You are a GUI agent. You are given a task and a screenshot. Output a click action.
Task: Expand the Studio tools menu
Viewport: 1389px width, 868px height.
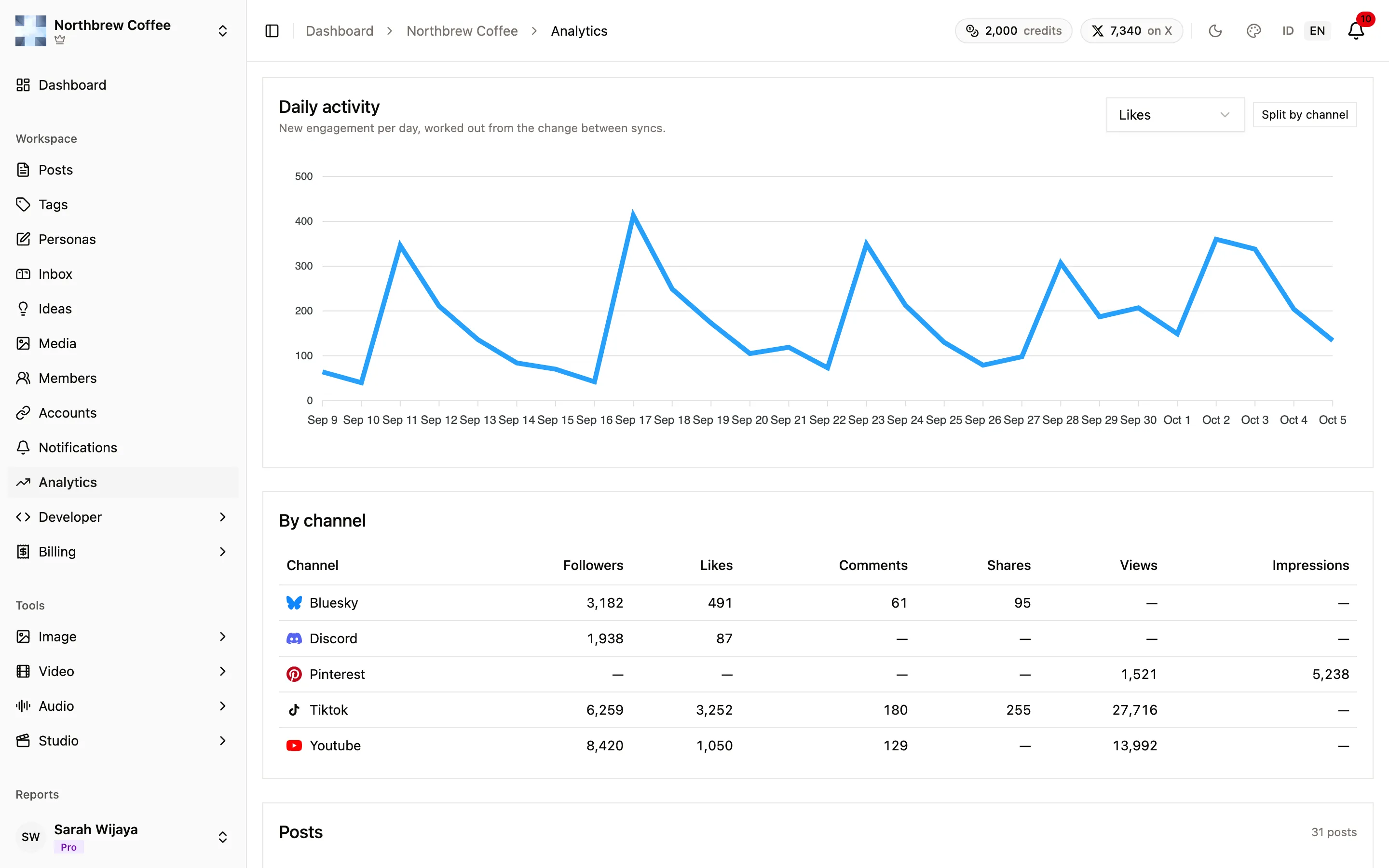123,741
